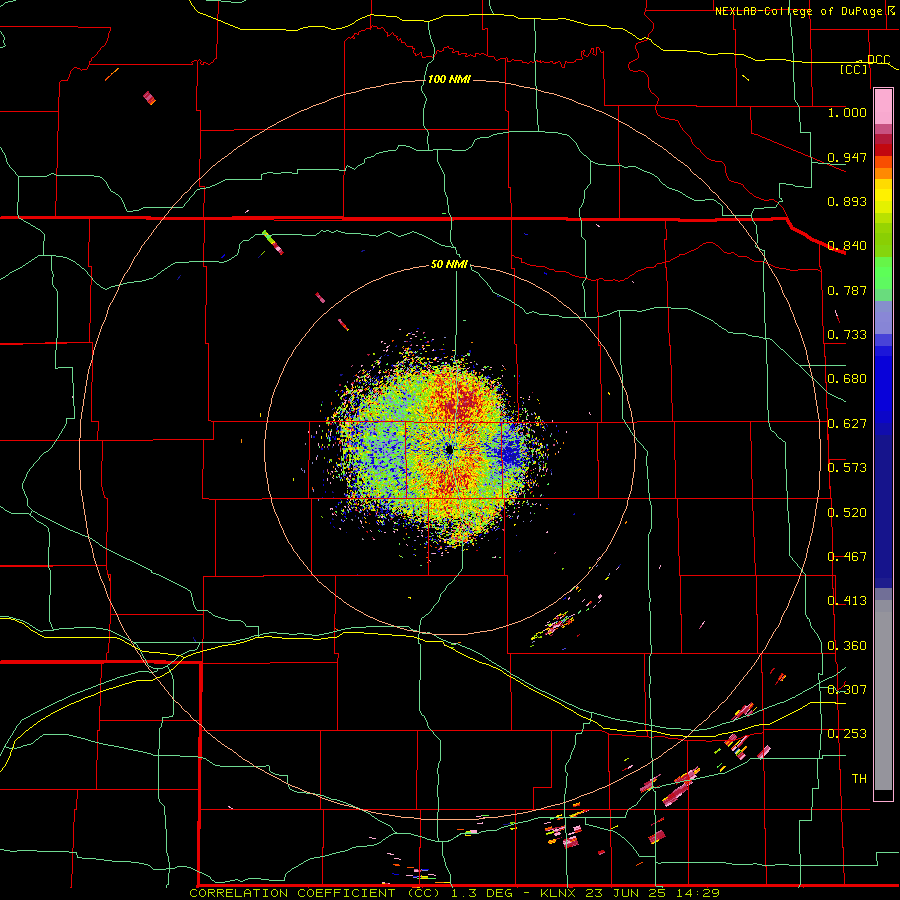This screenshot has height=900, width=900.
Task: Click the NEXLAB-College of DuPage title text
Action: coord(799,11)
